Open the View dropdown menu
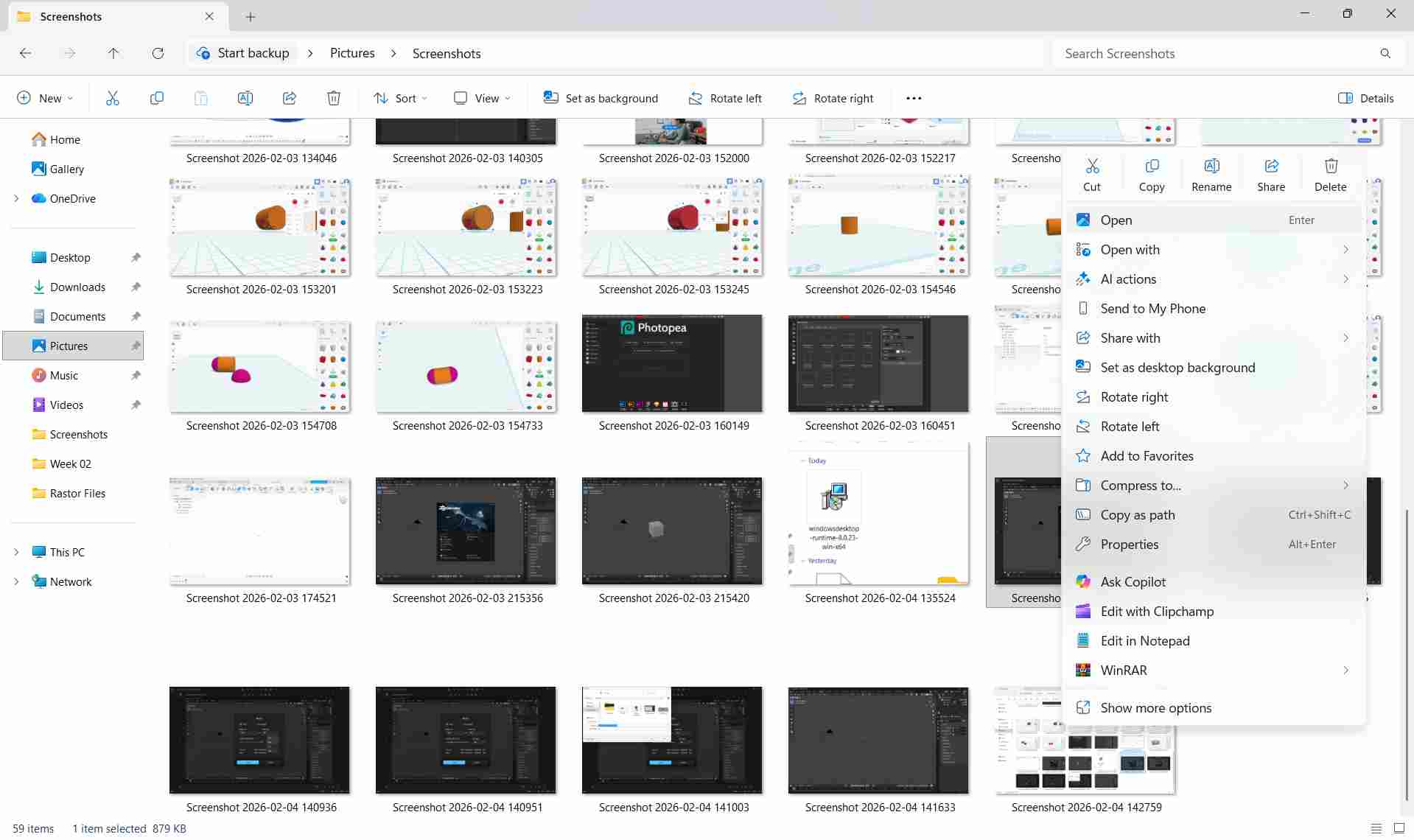The image size is (1414, 840). pos(482,98)
